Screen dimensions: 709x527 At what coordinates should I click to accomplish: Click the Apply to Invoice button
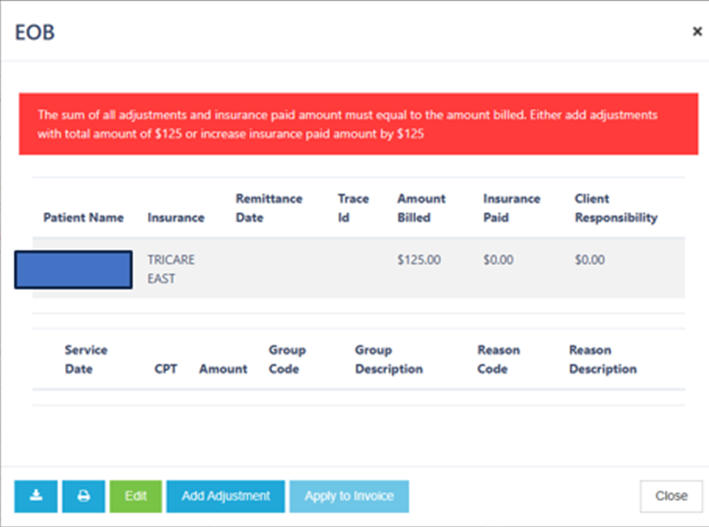coord(349,496)
